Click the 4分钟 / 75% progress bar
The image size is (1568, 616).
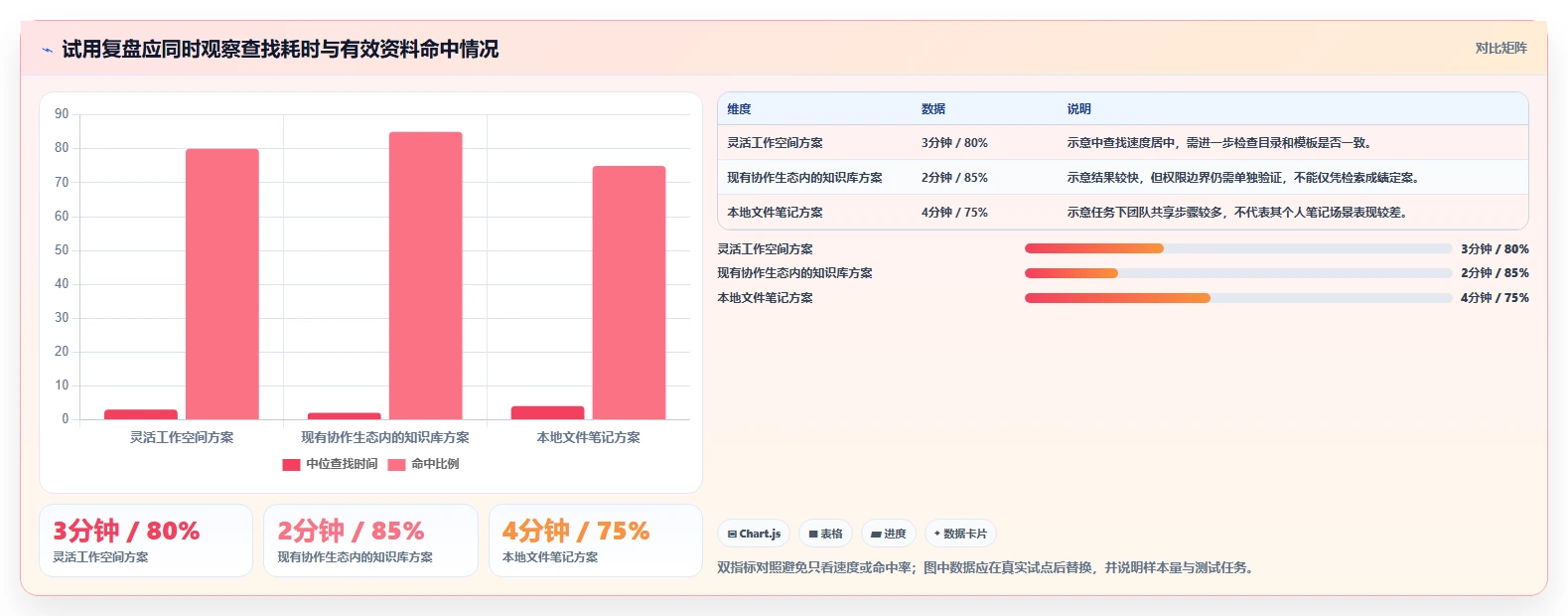click(x=1238, y=298)
